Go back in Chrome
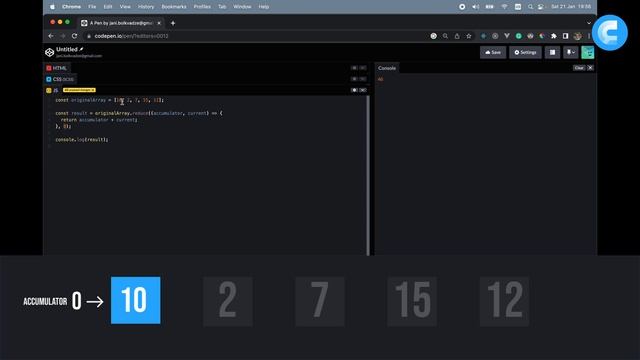640x360 pixels. click(51, 36)
